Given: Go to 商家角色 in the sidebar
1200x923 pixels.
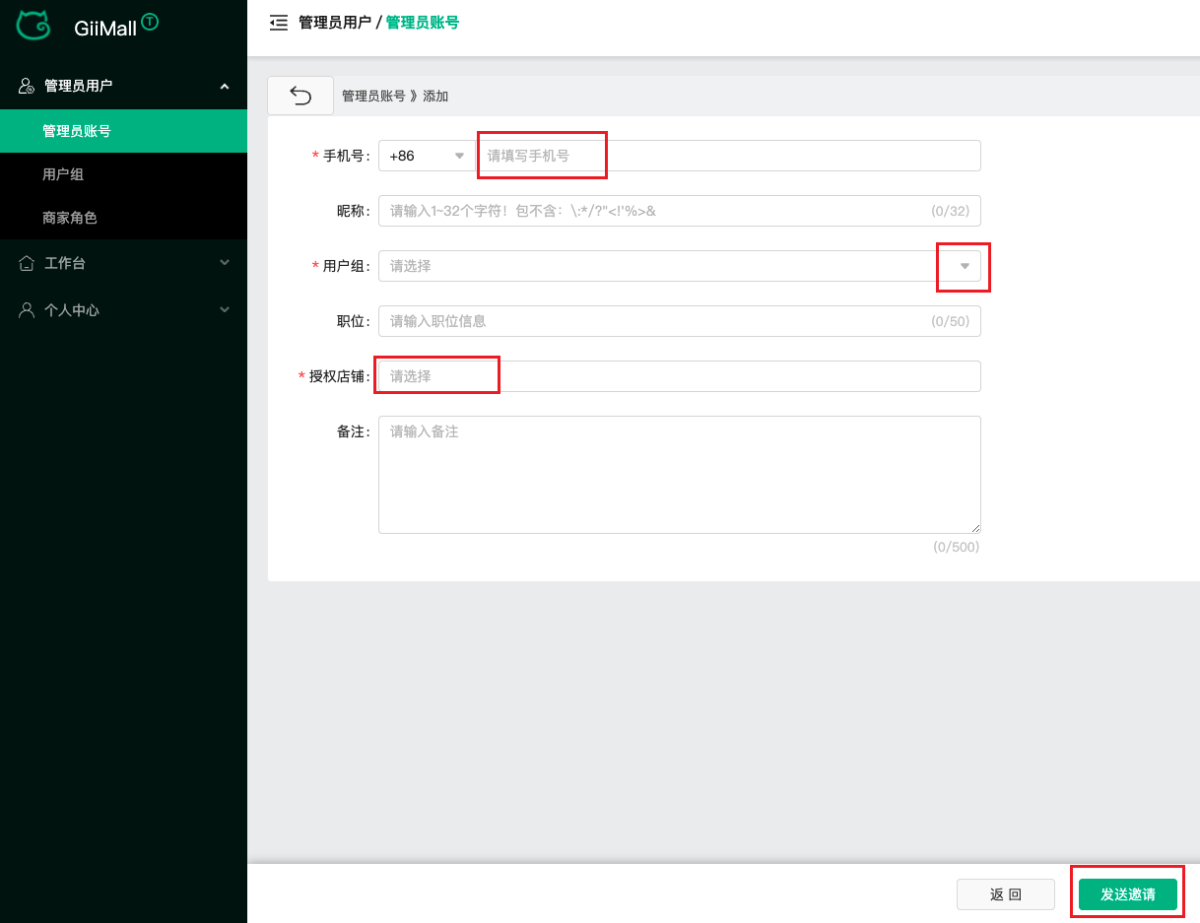Looking at the screenshot, I should pos(69,217).
